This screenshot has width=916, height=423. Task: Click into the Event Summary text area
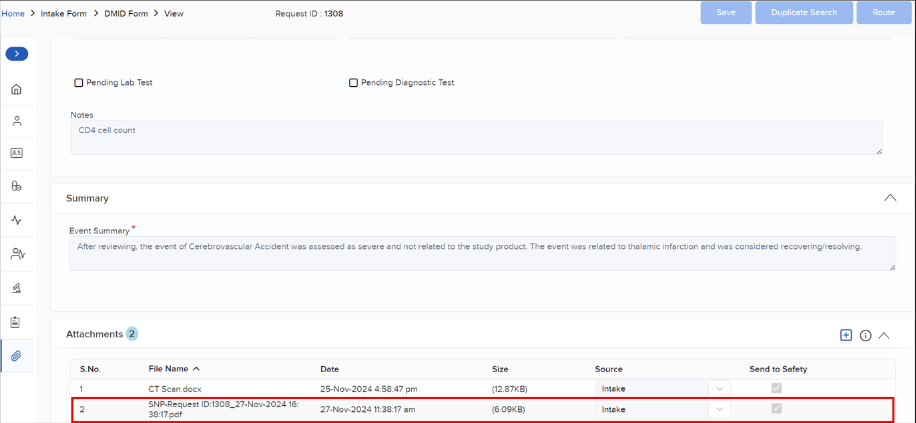tap(482, 253)
